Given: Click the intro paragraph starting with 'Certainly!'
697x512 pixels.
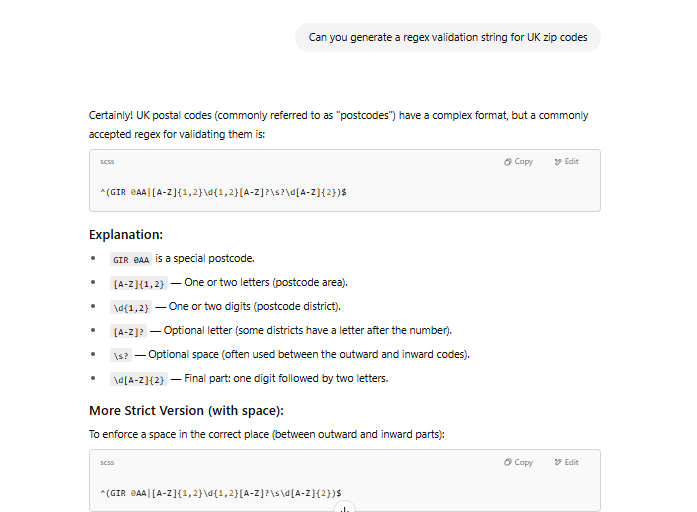Looking at the screenshot, I should click(338, 124).
